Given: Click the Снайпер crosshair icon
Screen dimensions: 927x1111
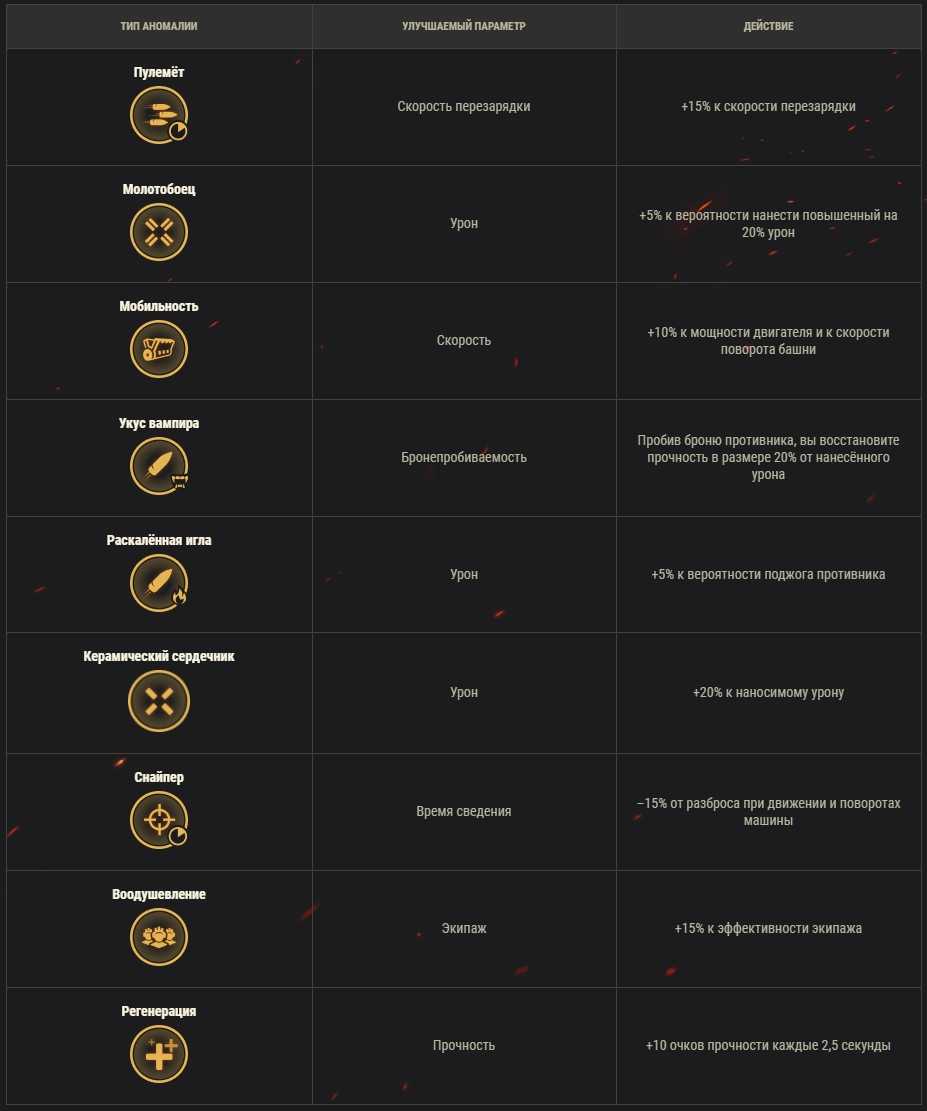Looking at the screenshot, I should pos(159,819).
